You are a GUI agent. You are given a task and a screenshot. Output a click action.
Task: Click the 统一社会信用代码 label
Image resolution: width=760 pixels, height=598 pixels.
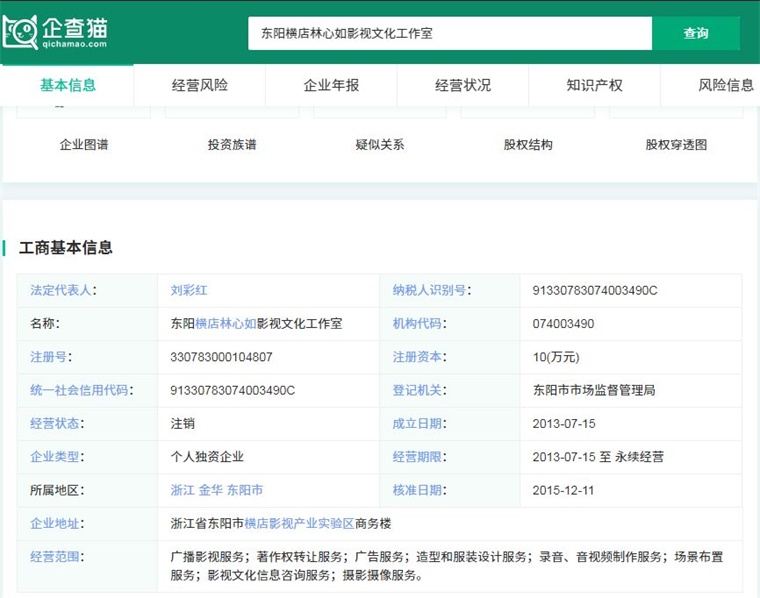[x=81, y=390]
